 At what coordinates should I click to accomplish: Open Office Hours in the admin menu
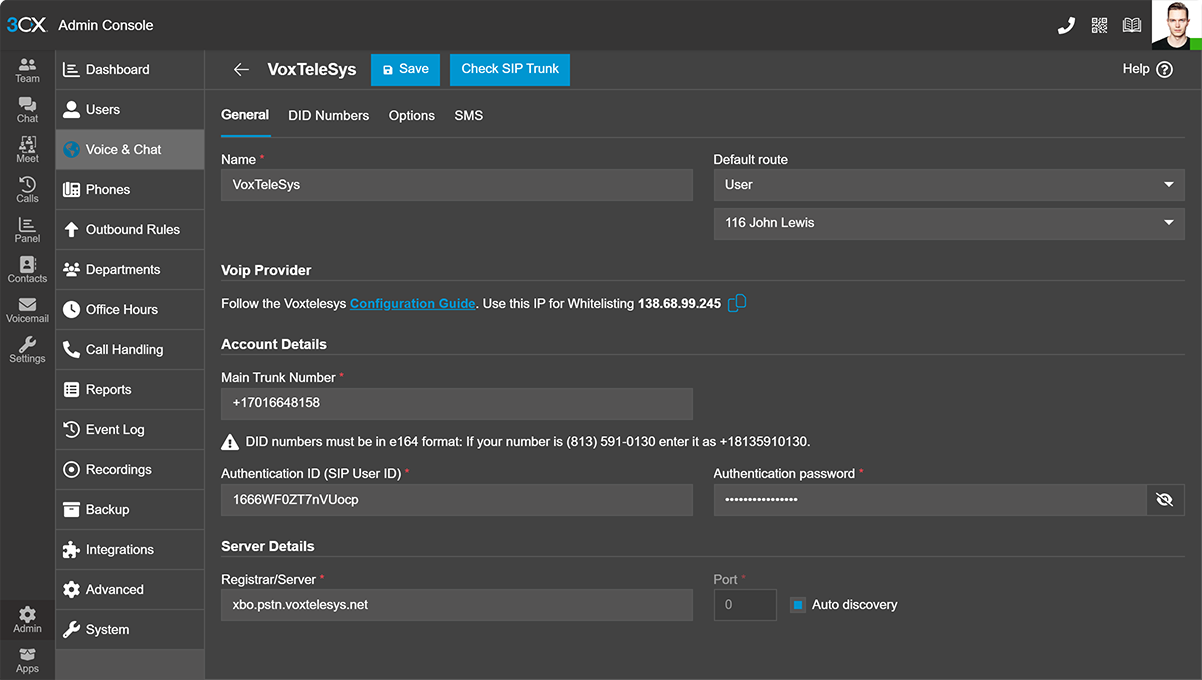pyautogui.click(x=130, y=310)
